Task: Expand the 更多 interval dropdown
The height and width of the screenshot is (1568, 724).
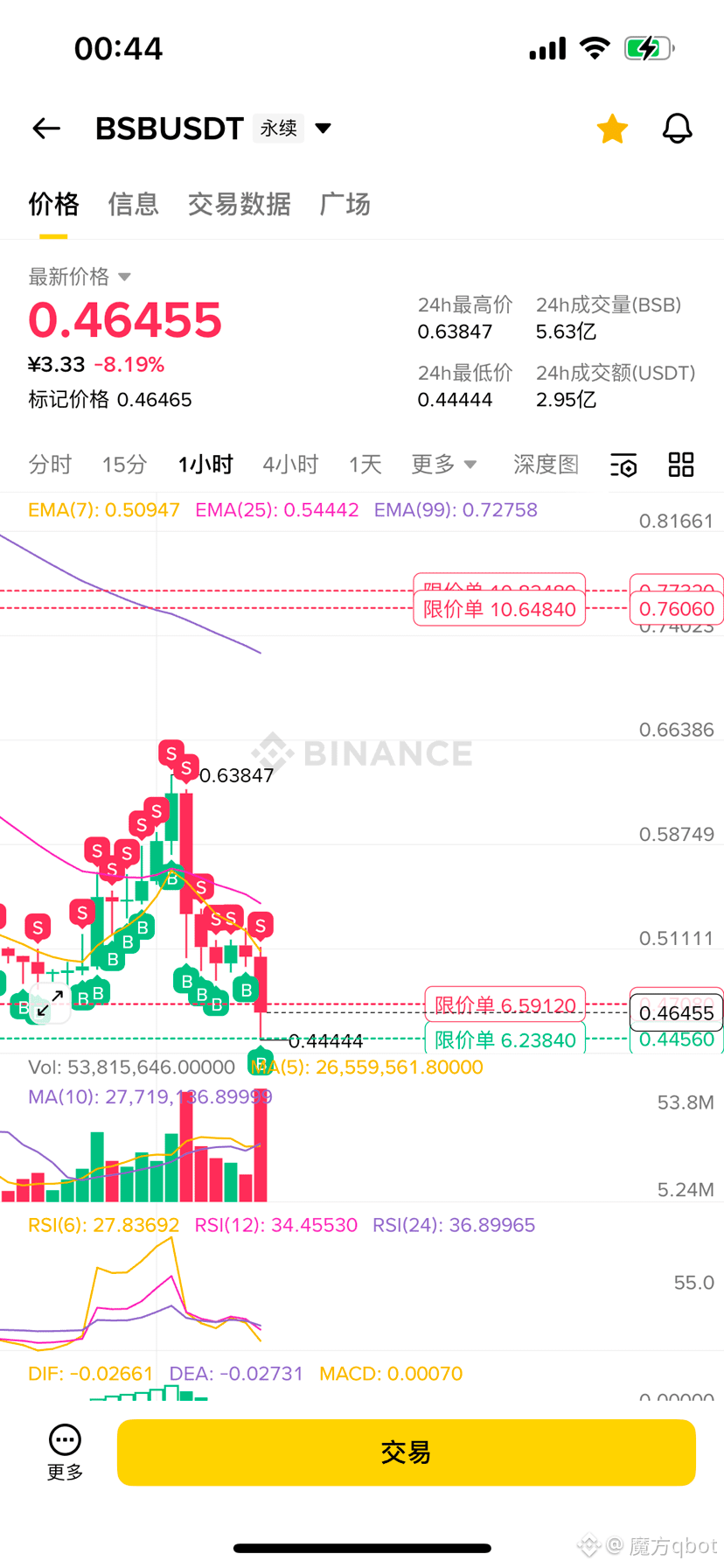Action: 444,464
